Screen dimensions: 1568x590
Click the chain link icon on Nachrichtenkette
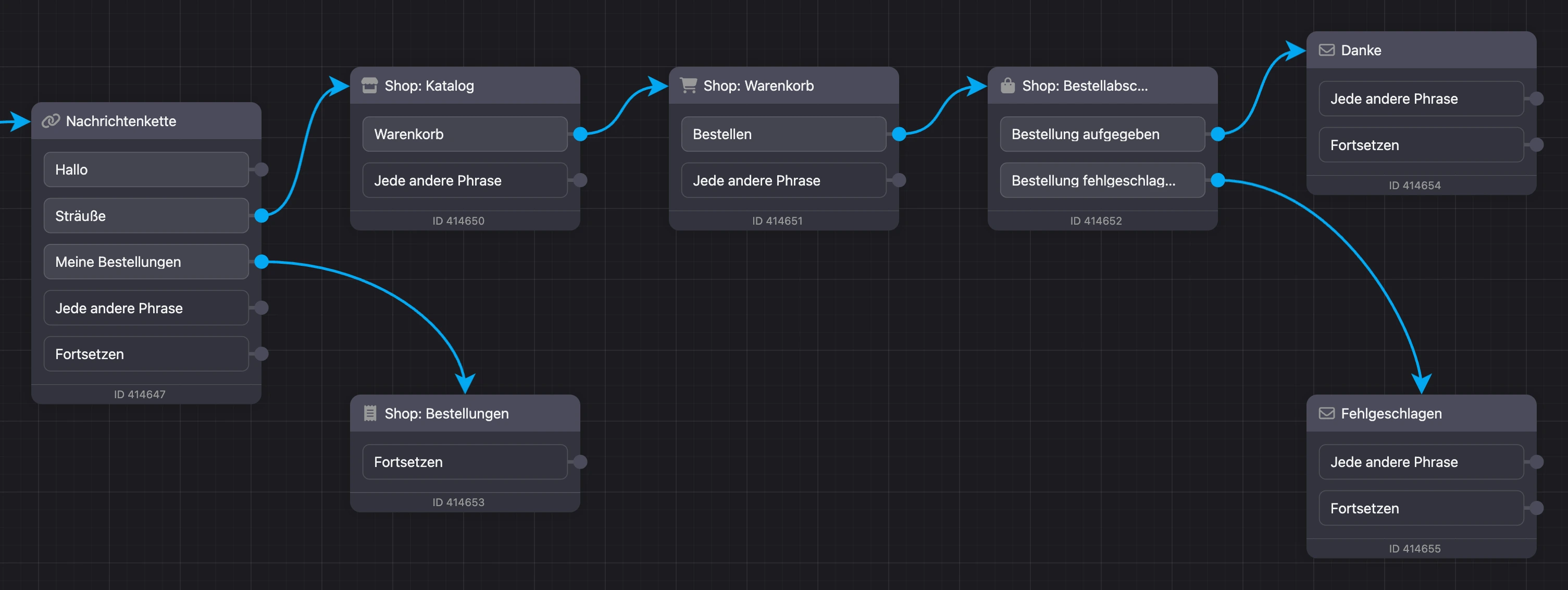[51, 121]
